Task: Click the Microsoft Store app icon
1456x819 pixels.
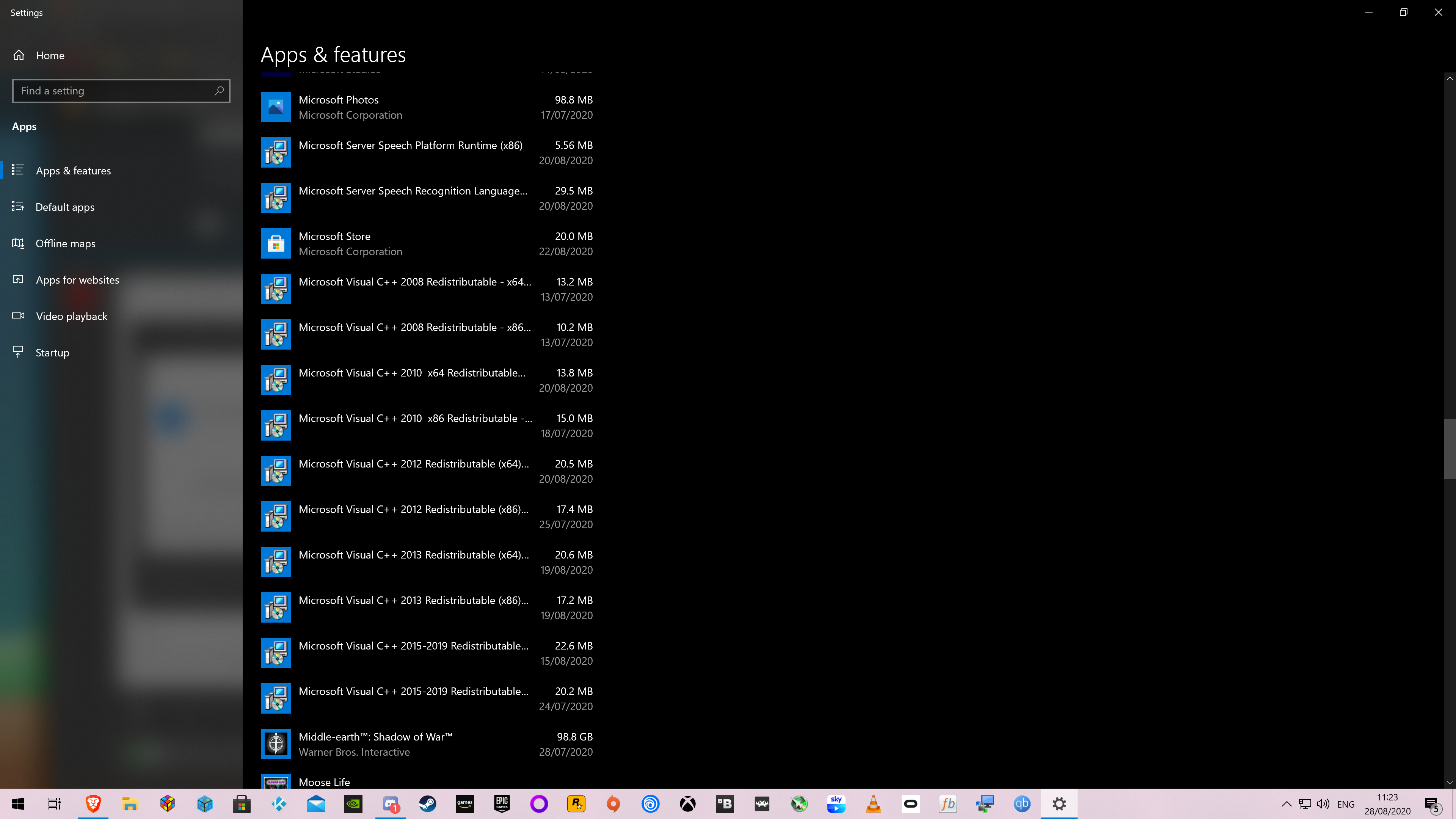Action: tap(276, 243)
